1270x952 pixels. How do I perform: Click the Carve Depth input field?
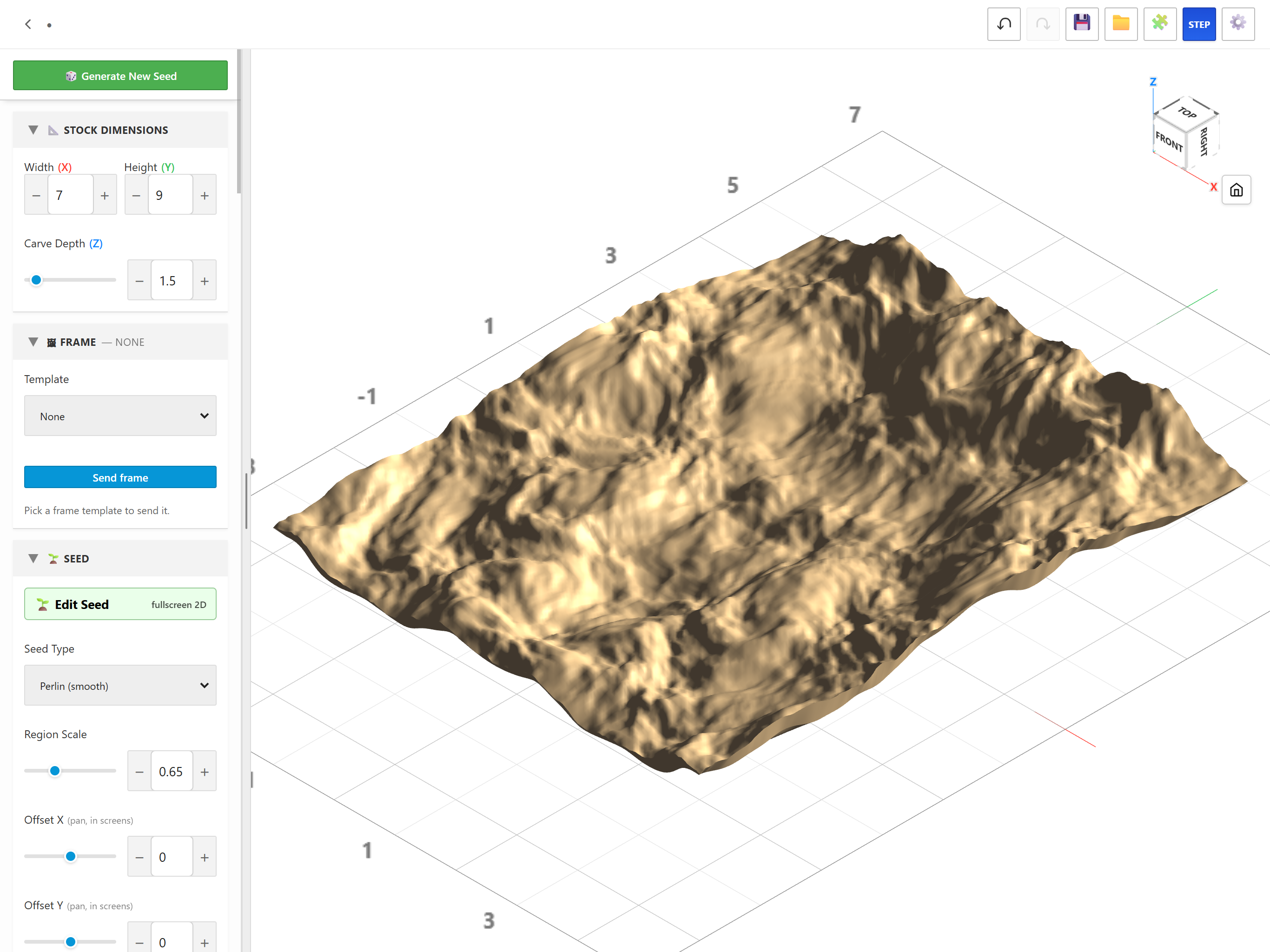(x=172, y=280)
